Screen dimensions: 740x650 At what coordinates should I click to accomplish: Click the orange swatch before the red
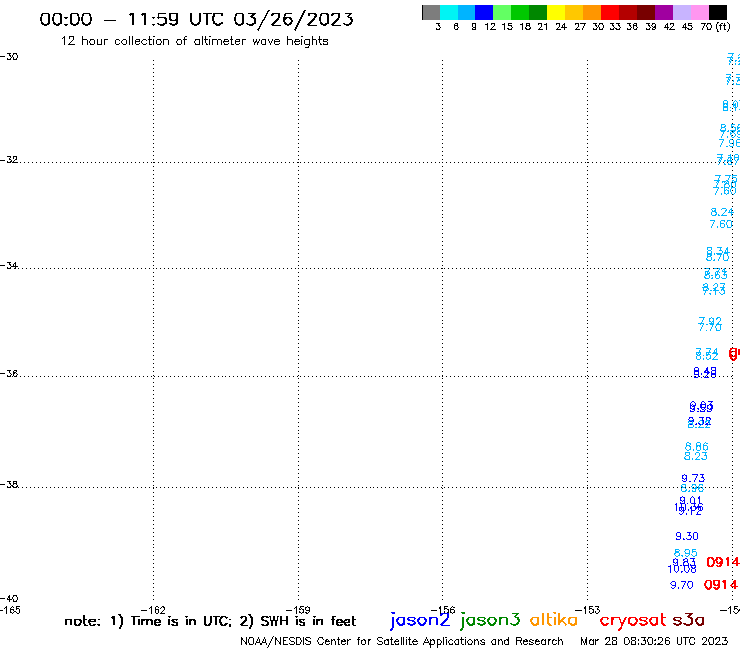592,12
